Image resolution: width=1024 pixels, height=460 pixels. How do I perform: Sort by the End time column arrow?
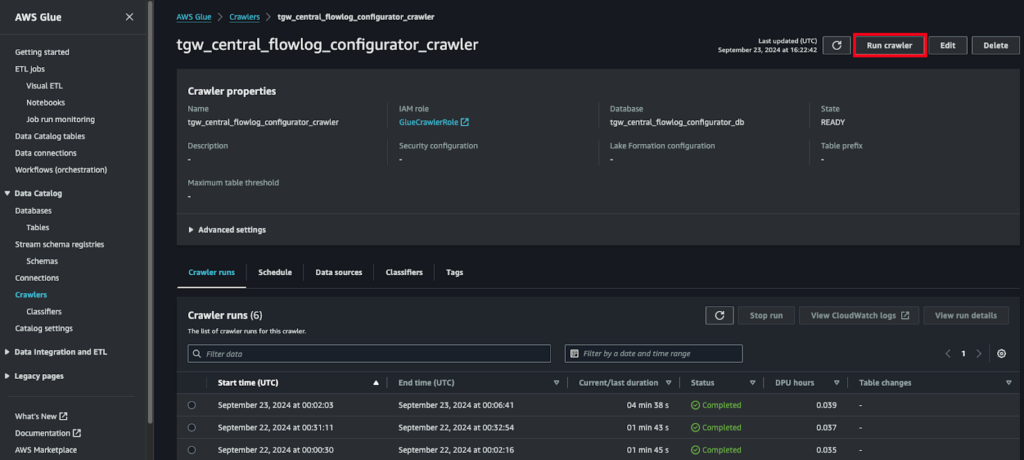click(556, 383)
